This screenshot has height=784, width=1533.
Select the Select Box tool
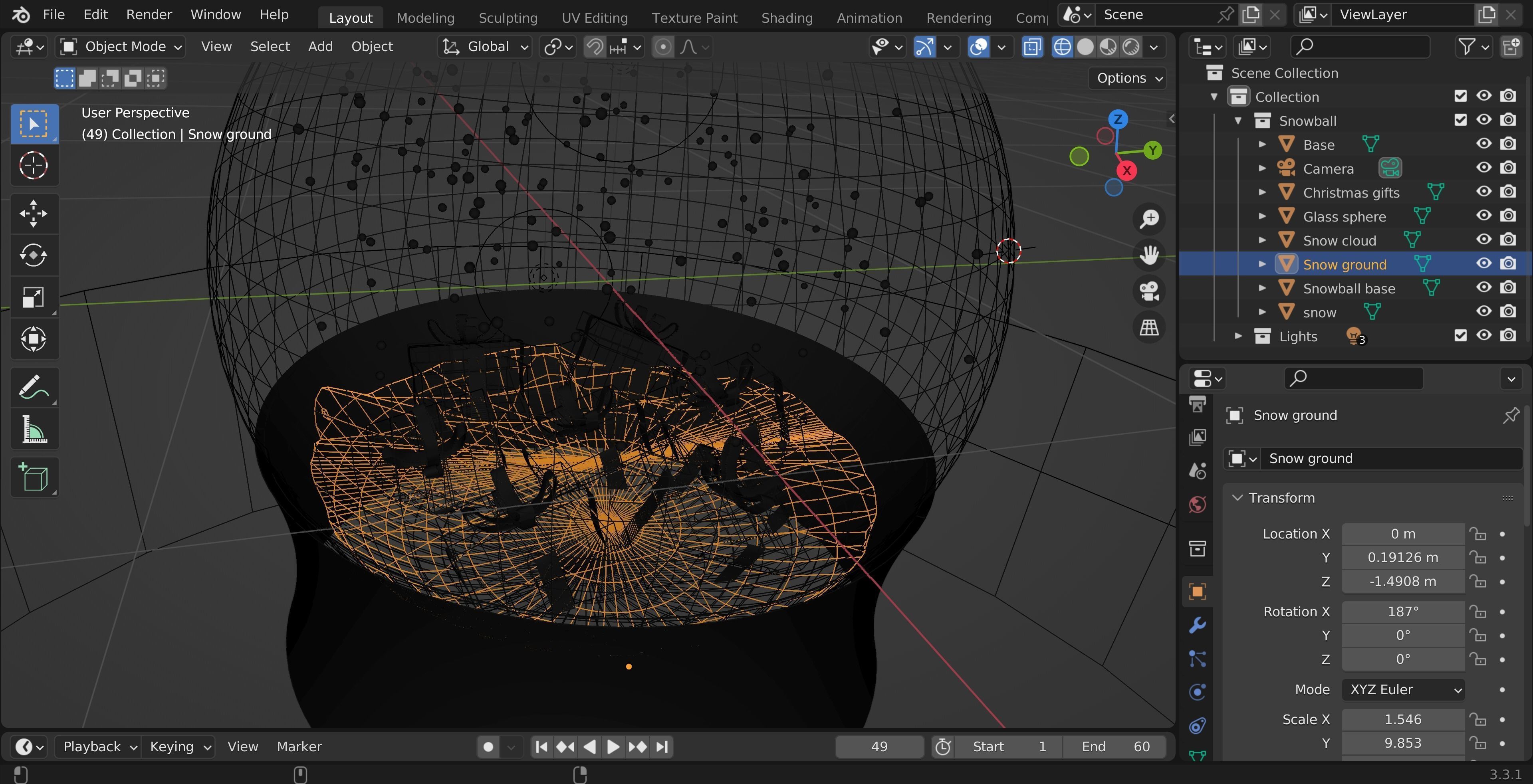[x=34, y=124]
